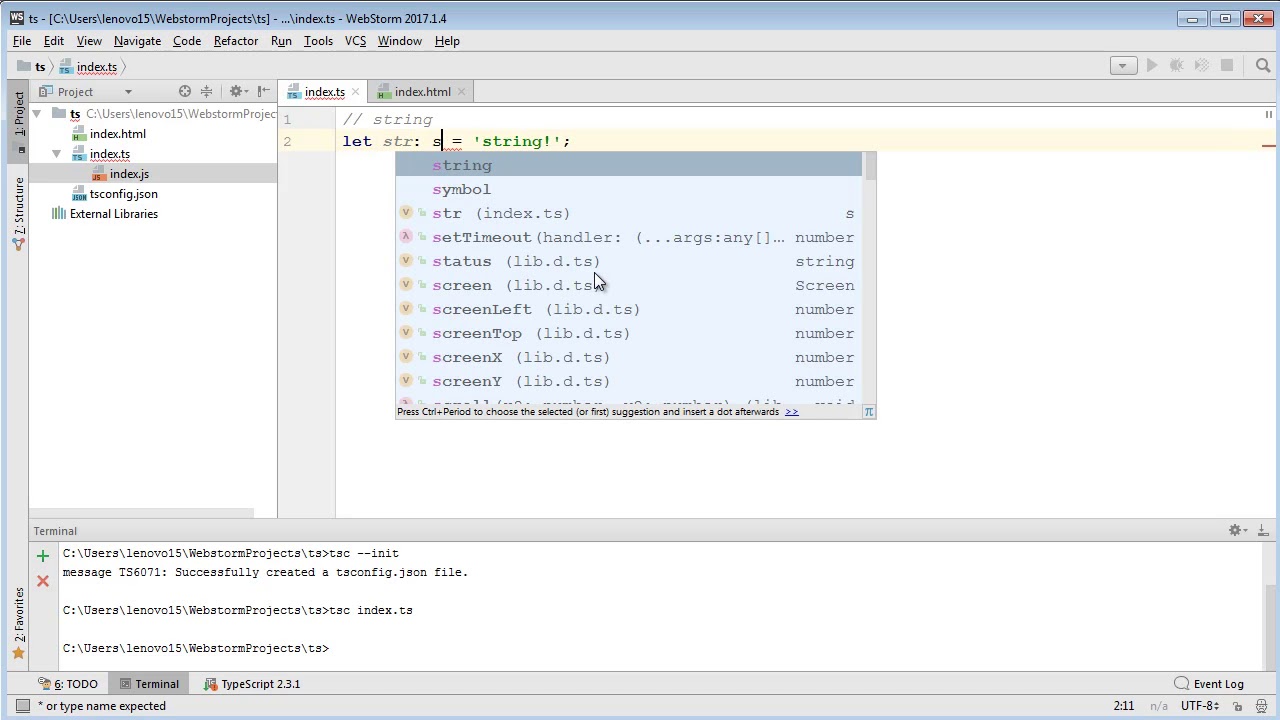Select 'symbol' completion suggestion
The image size is (1280, 720).
coord(628,189)
